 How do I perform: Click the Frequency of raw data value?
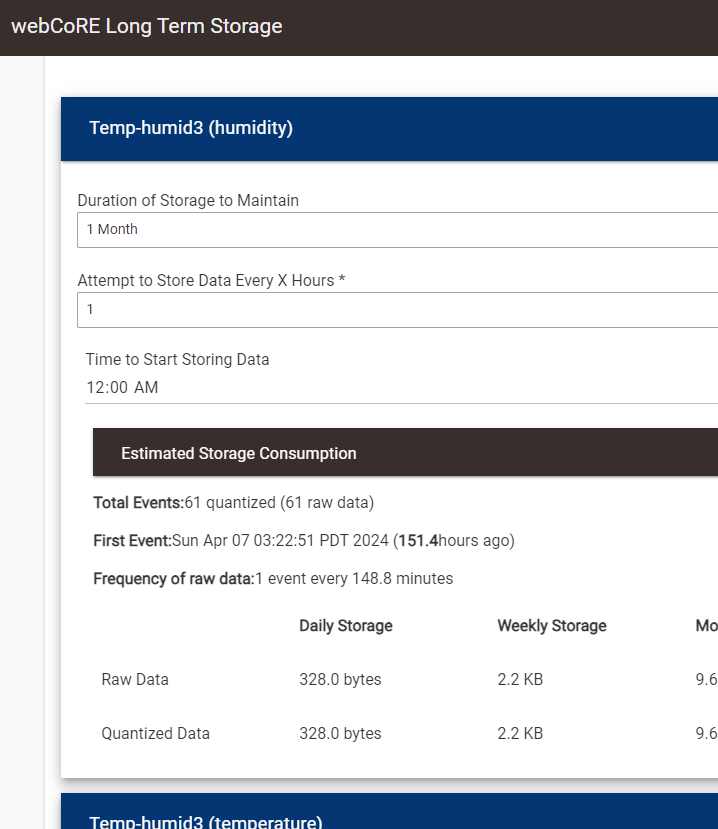pos(330,578)
